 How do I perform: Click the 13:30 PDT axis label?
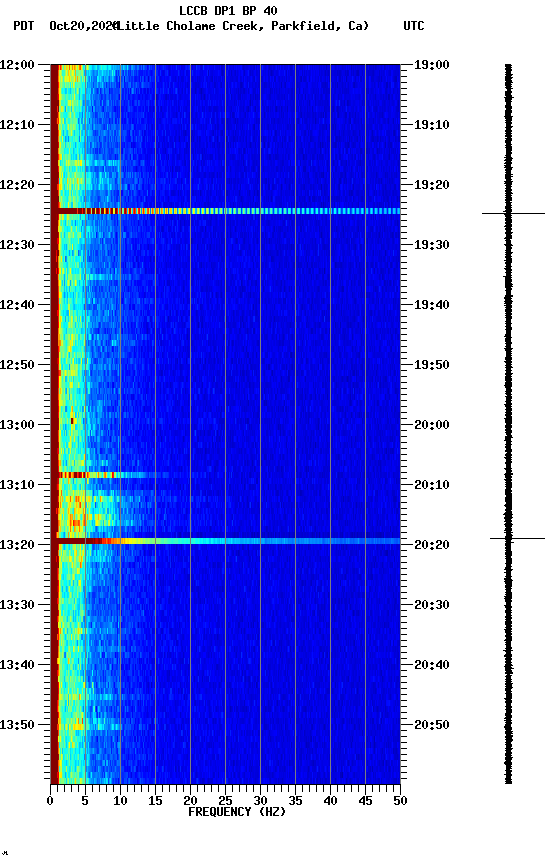coord(17,606)
